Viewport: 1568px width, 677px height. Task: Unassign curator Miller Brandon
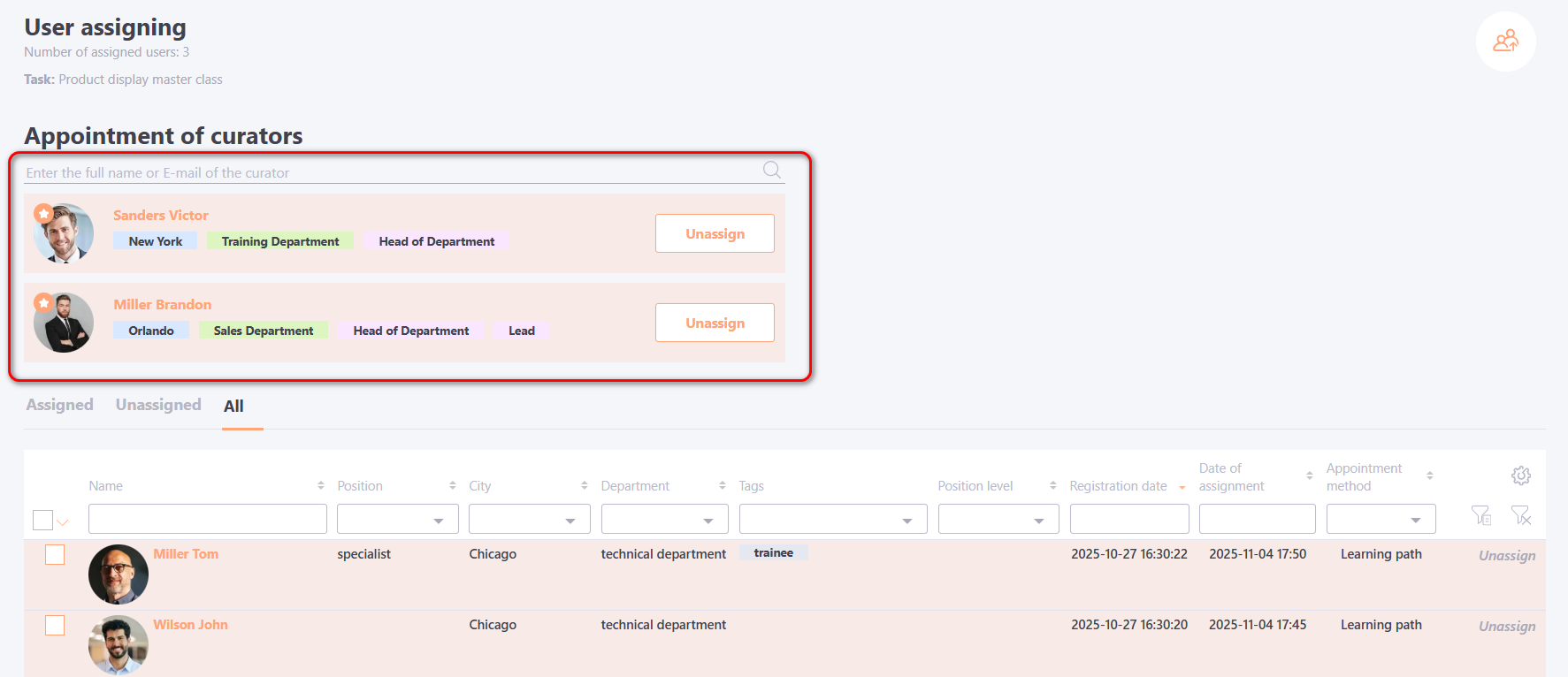[x=715, y=323]
